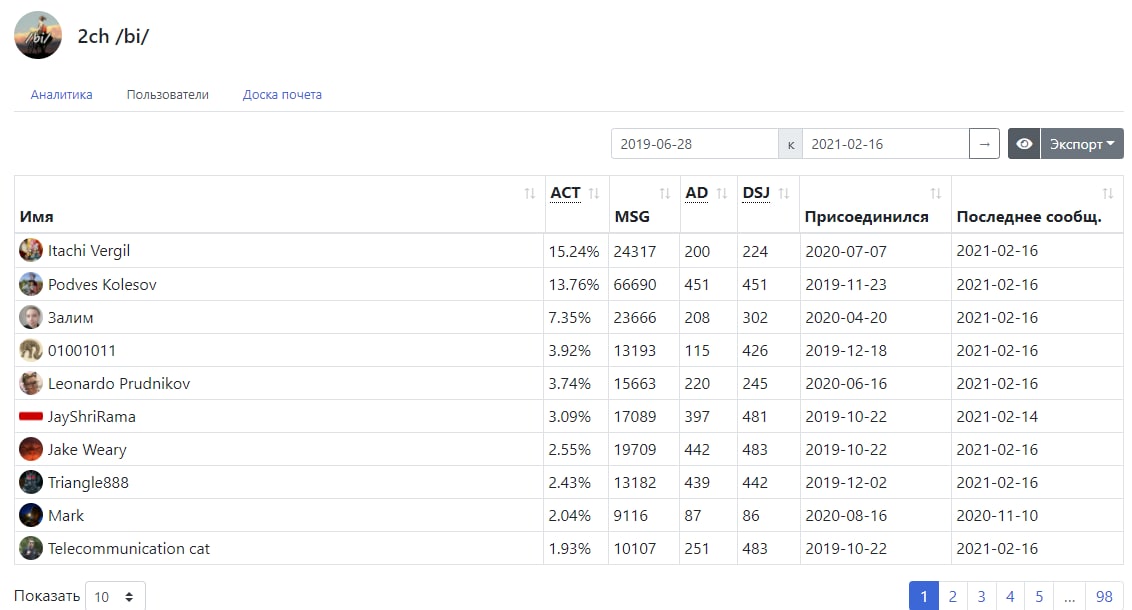Sort by MSG column arrows
This screenshot has width=1132, height=610.
(665, 193)
